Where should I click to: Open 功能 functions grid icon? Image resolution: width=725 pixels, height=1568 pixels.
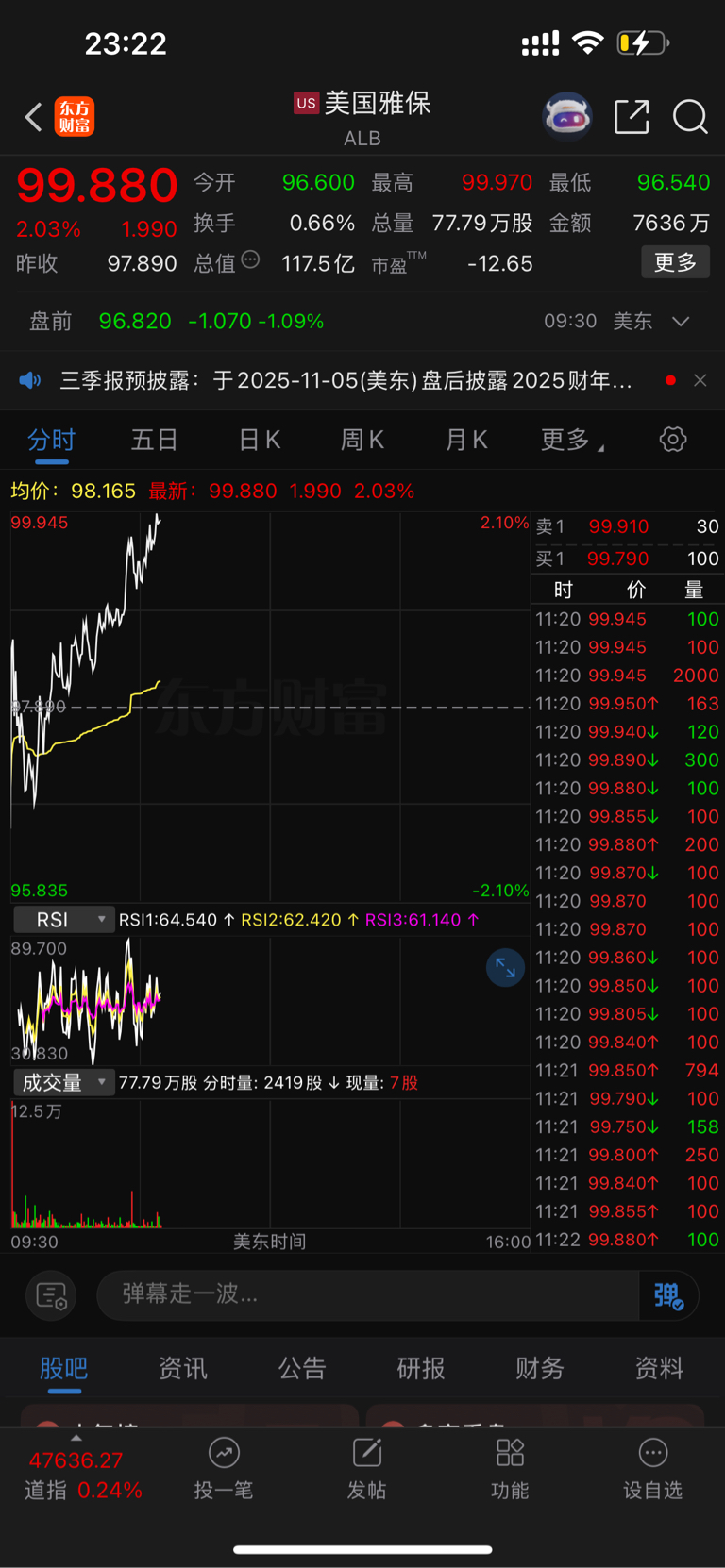tap(510, 1469)
